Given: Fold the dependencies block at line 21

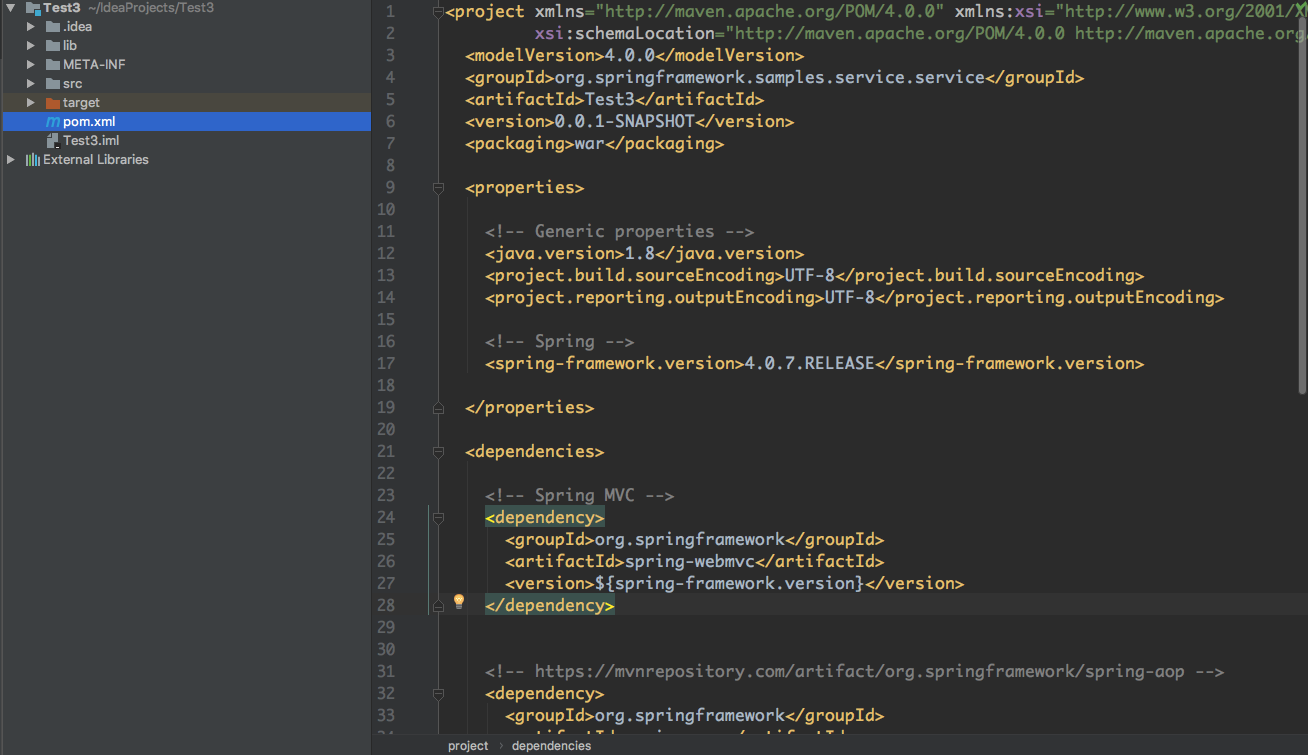Looking at the screenshot, I should coord(438,451).
